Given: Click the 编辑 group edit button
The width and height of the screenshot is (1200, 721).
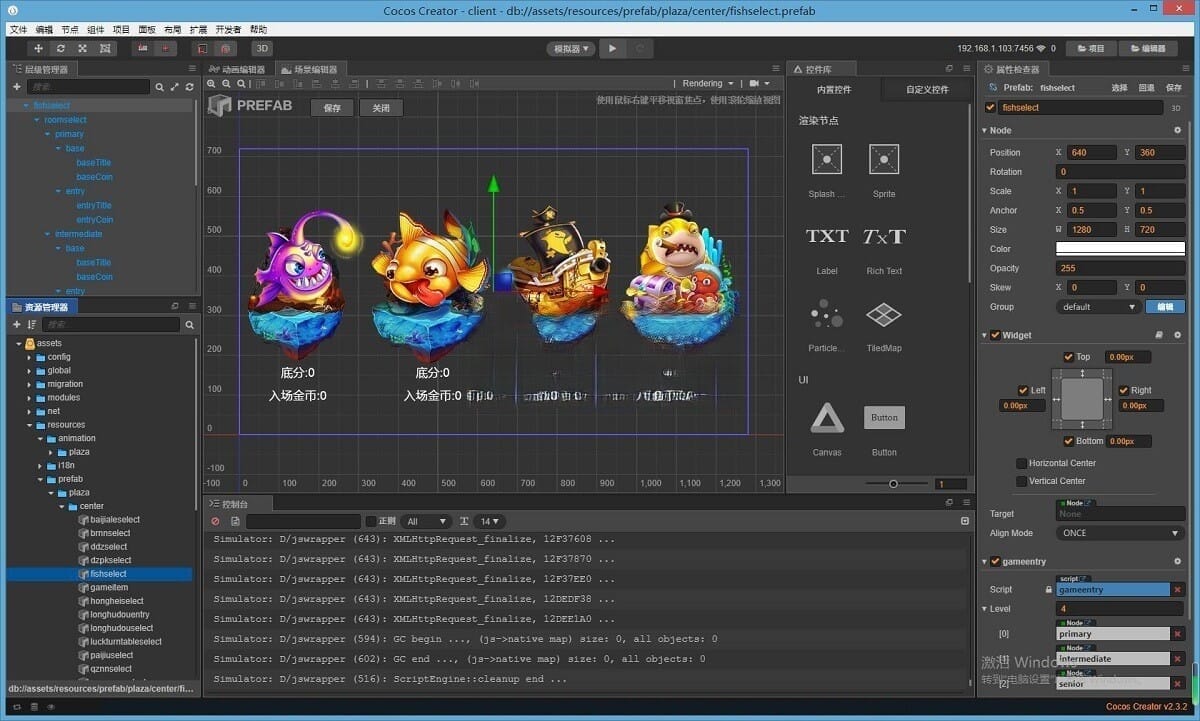Looking at the screenshot, I should coord(1165,307).
